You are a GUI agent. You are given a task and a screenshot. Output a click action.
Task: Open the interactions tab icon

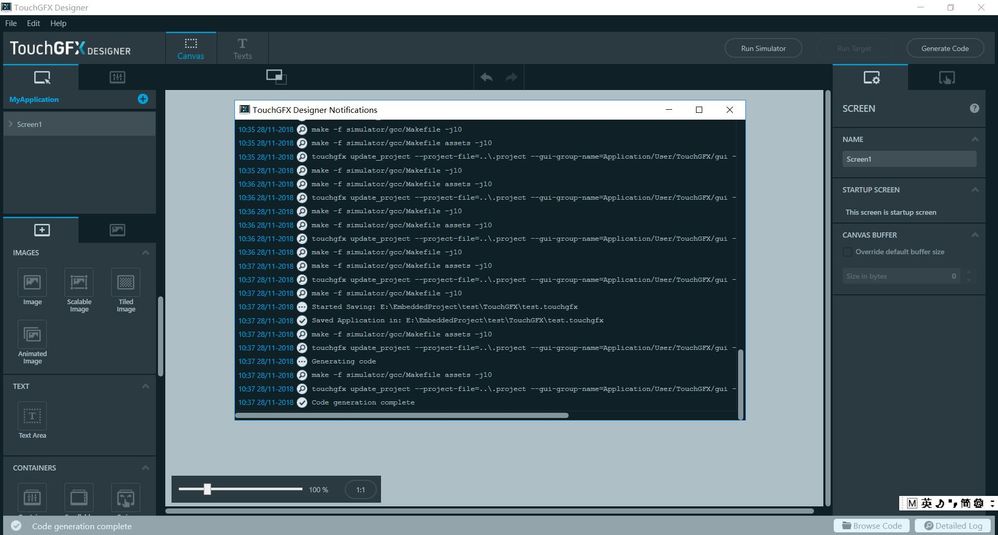click(x=946, y=77)
